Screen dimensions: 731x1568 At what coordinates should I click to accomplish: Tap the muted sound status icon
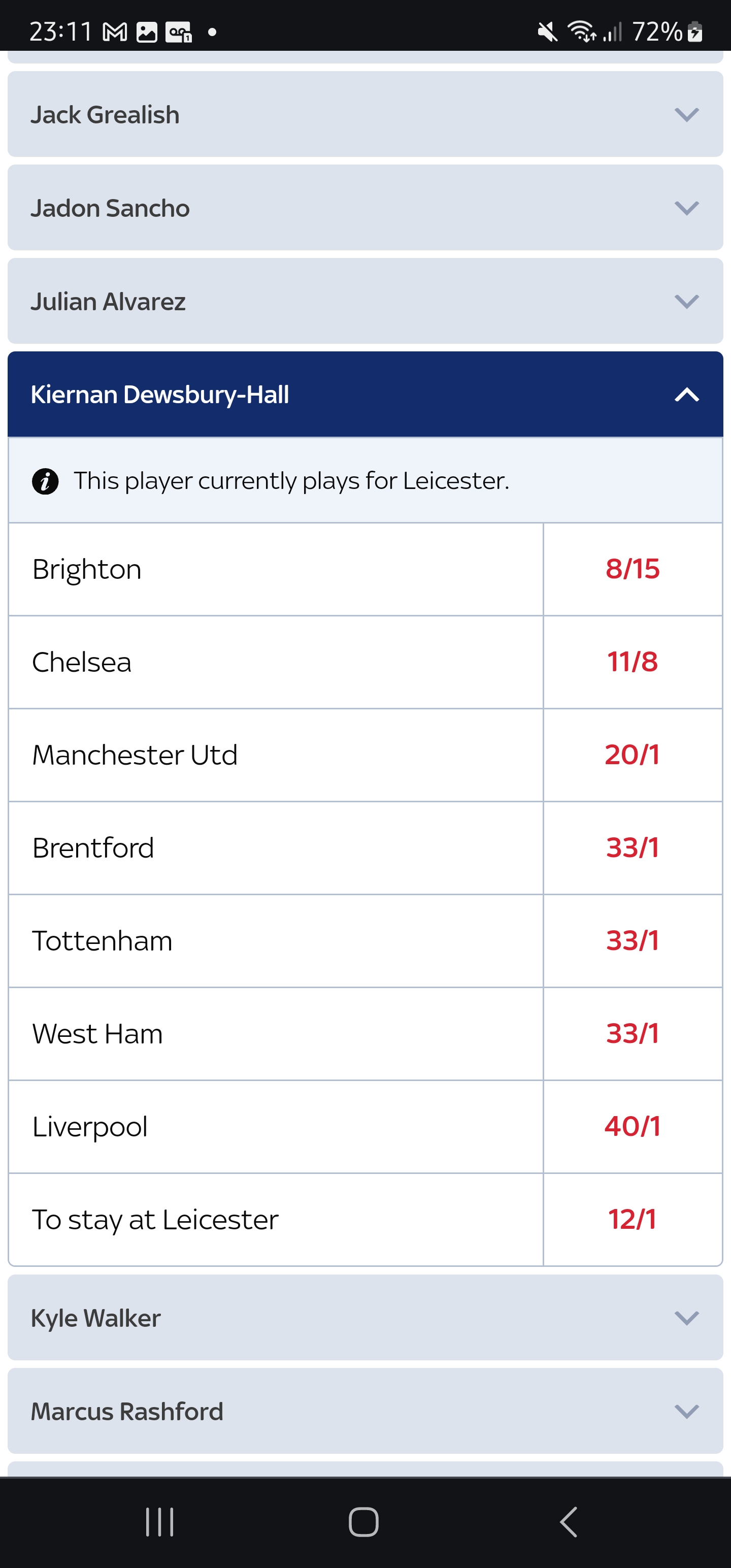tap(547, 31)
